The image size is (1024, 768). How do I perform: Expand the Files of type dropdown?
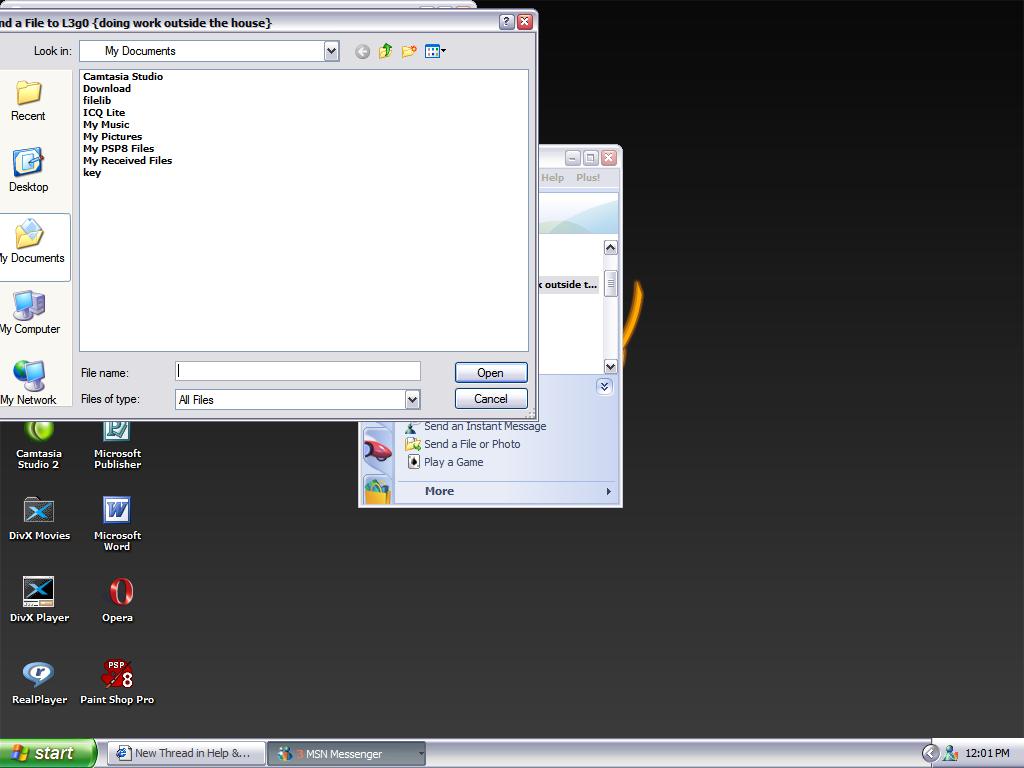[411, 399]
